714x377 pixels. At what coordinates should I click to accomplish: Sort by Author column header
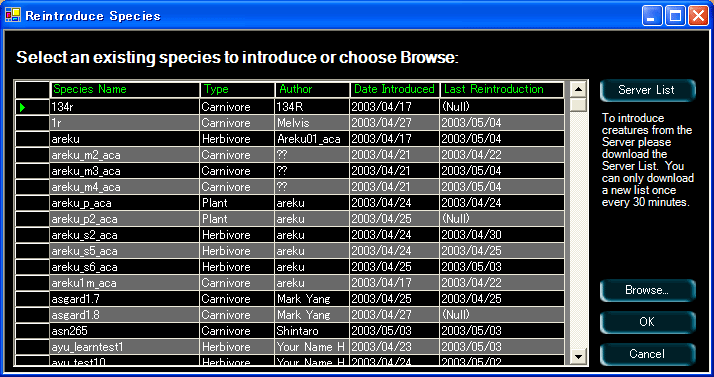(312, 90)
